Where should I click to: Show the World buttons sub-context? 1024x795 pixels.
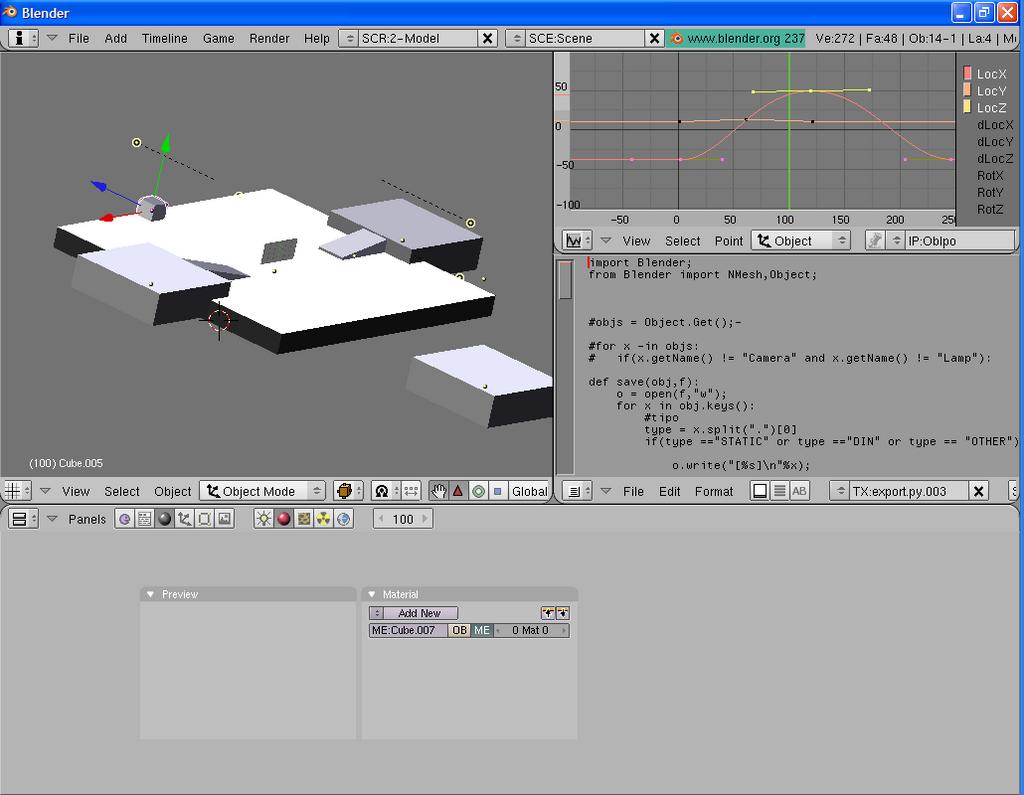pos(344,519)
